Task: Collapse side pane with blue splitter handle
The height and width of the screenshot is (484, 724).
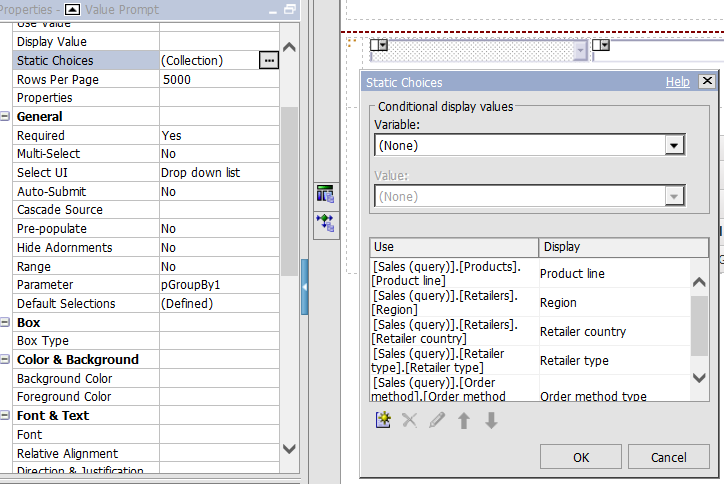Action: coord(304,287)
